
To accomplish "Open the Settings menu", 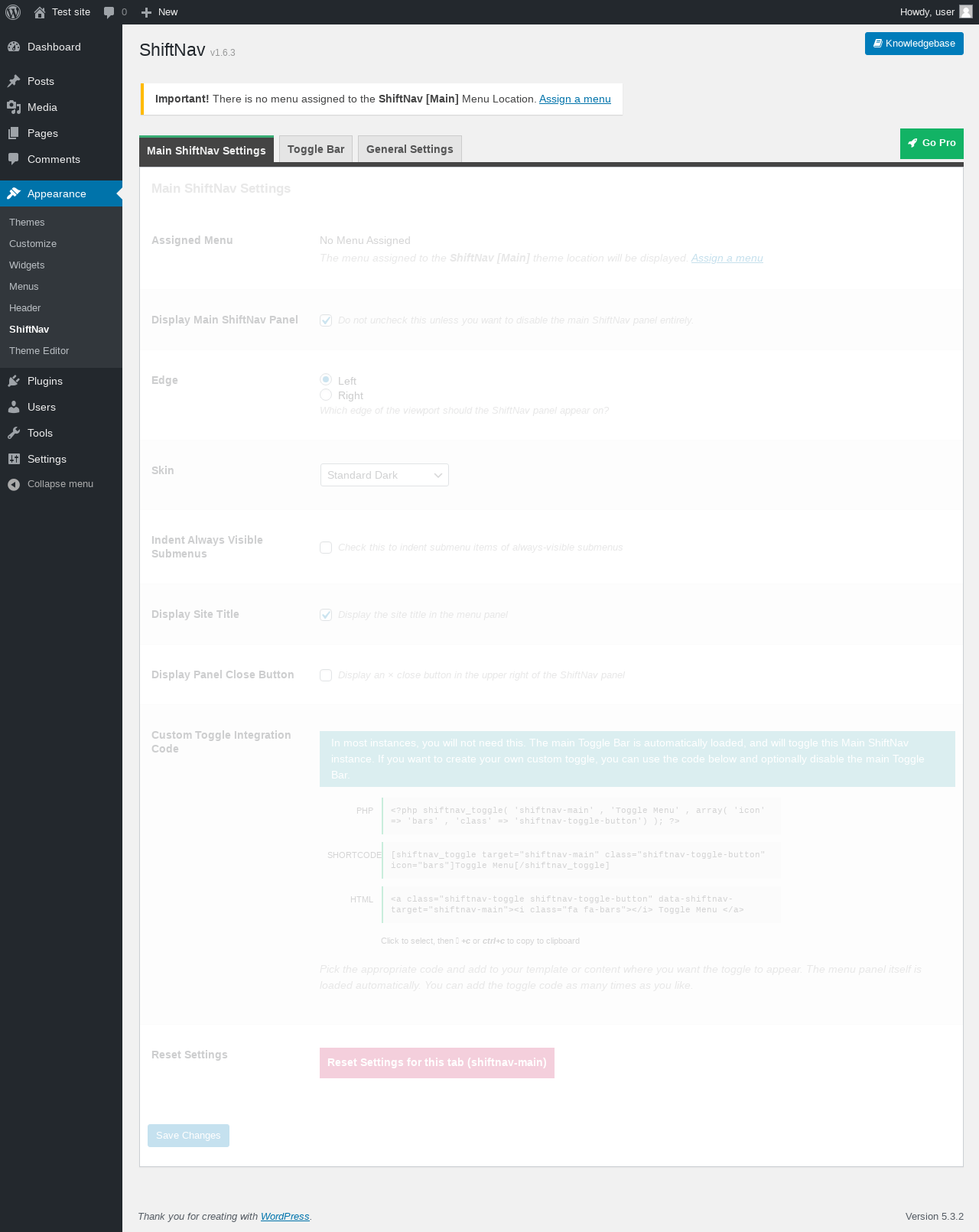I will [61, 459].
